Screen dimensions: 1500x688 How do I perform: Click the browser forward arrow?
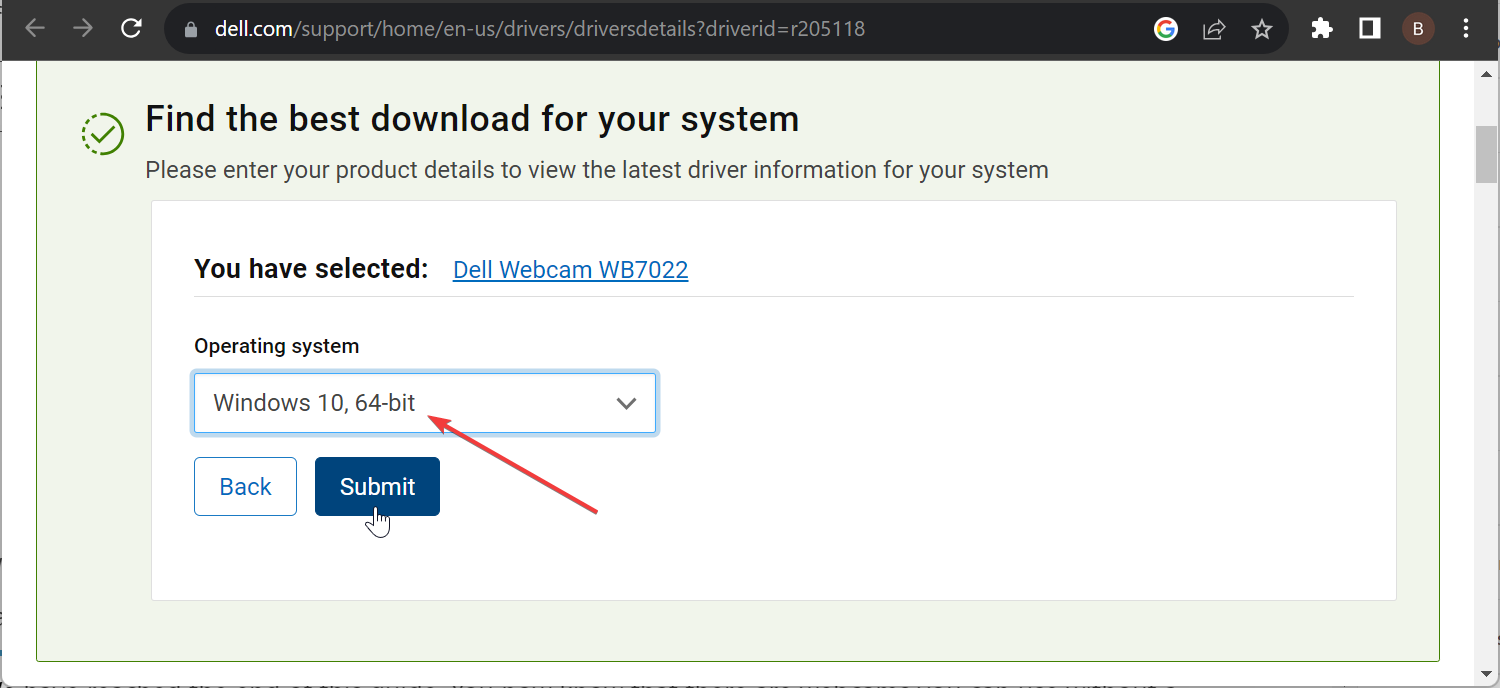pos(83,29)
